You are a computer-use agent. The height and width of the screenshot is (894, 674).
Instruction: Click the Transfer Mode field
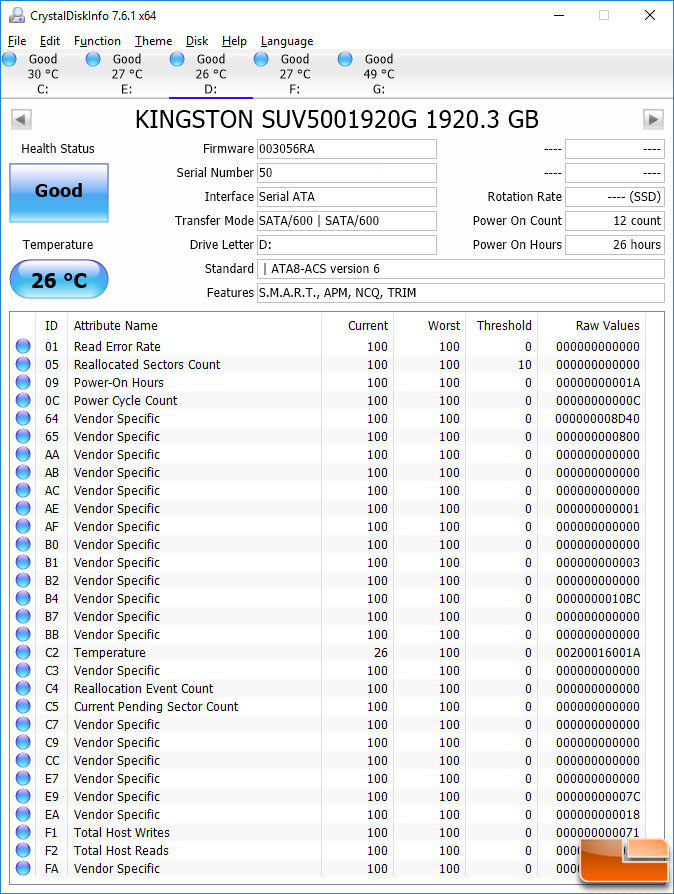coord(347,221)
